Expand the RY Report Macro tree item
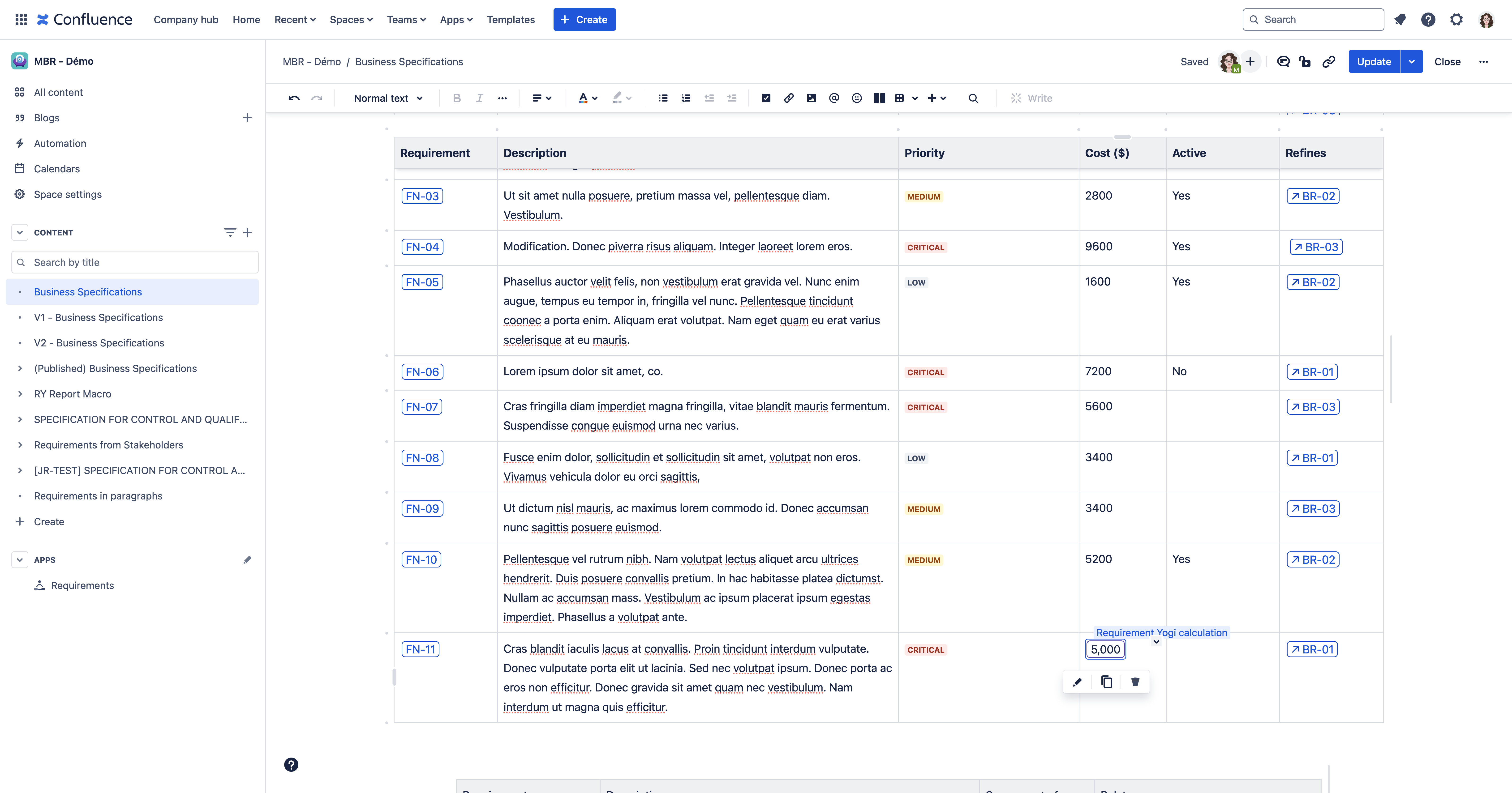 (x=20, y=394)
